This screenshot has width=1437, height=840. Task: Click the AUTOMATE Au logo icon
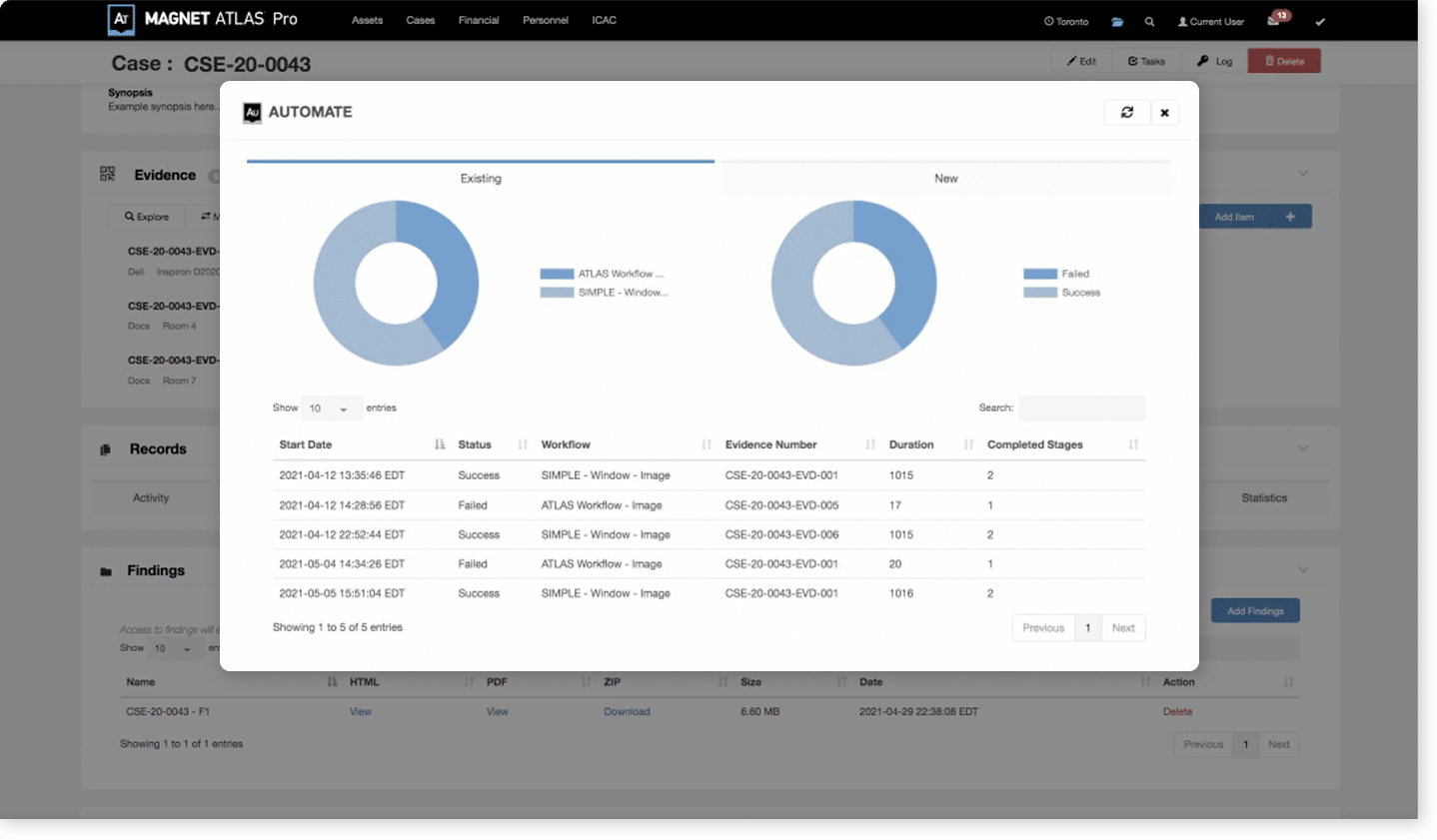(252, 113)
